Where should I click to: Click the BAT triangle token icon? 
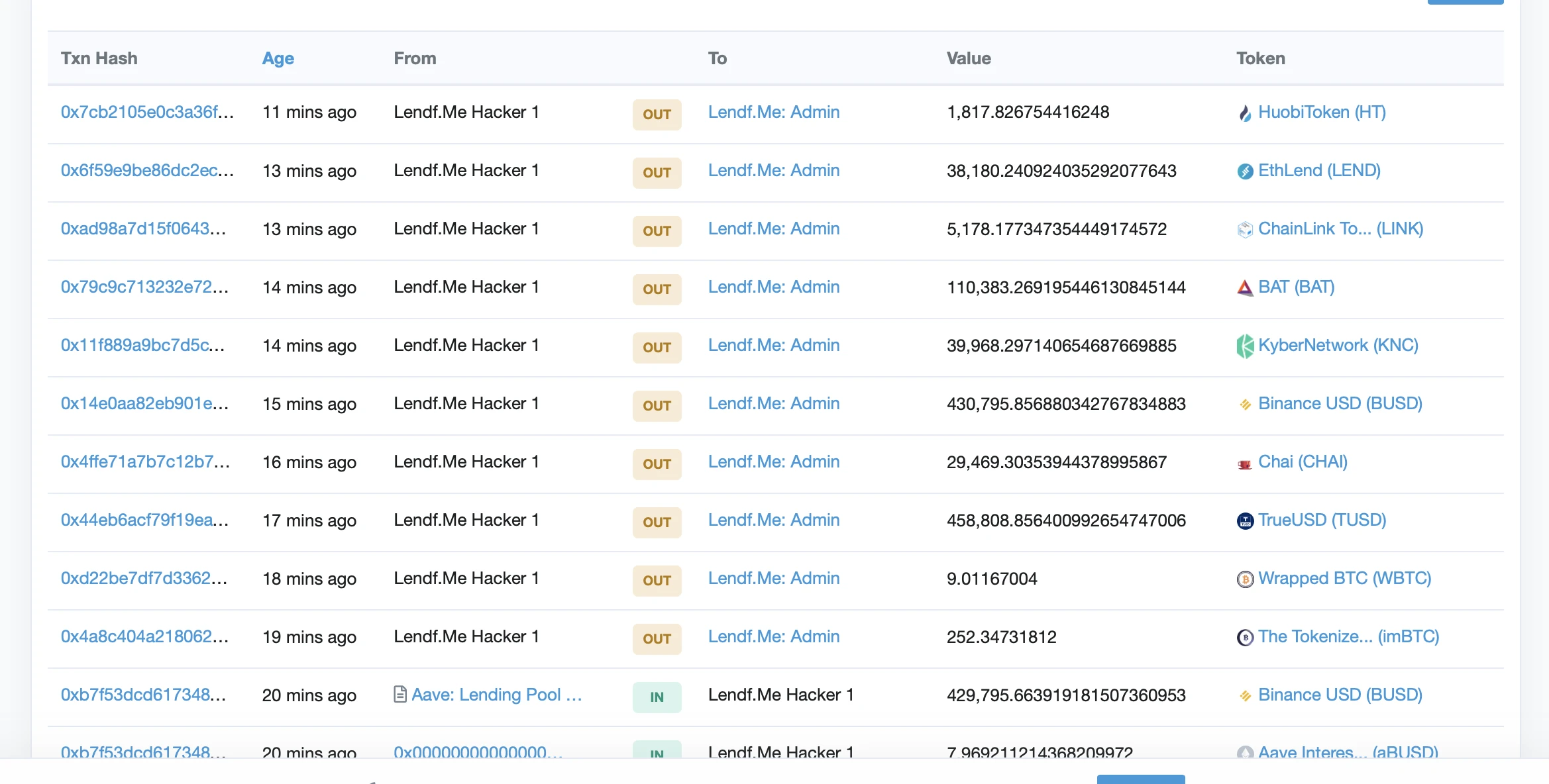[x=1245, y=288]
